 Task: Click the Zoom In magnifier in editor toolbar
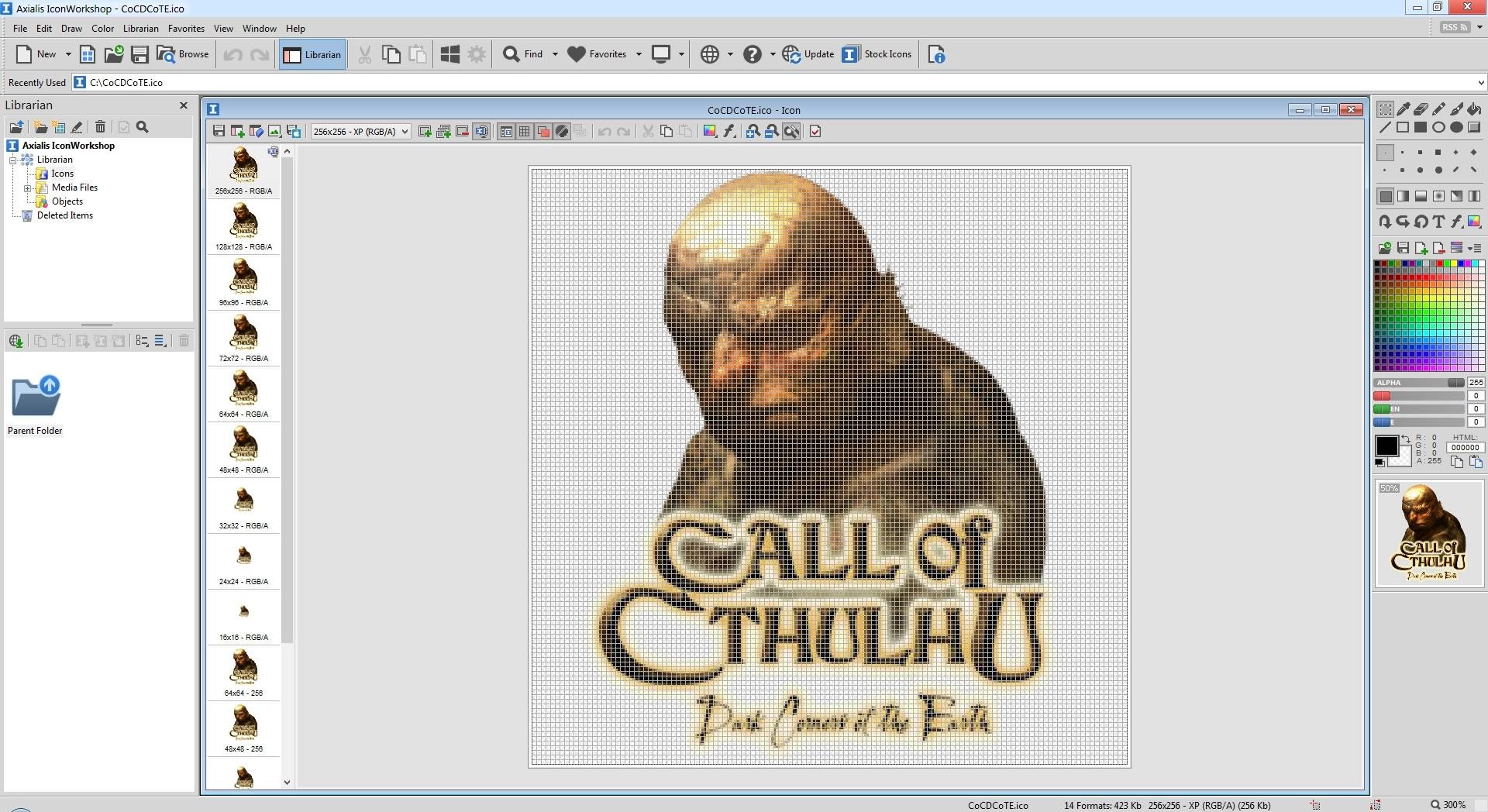(753, 132)
